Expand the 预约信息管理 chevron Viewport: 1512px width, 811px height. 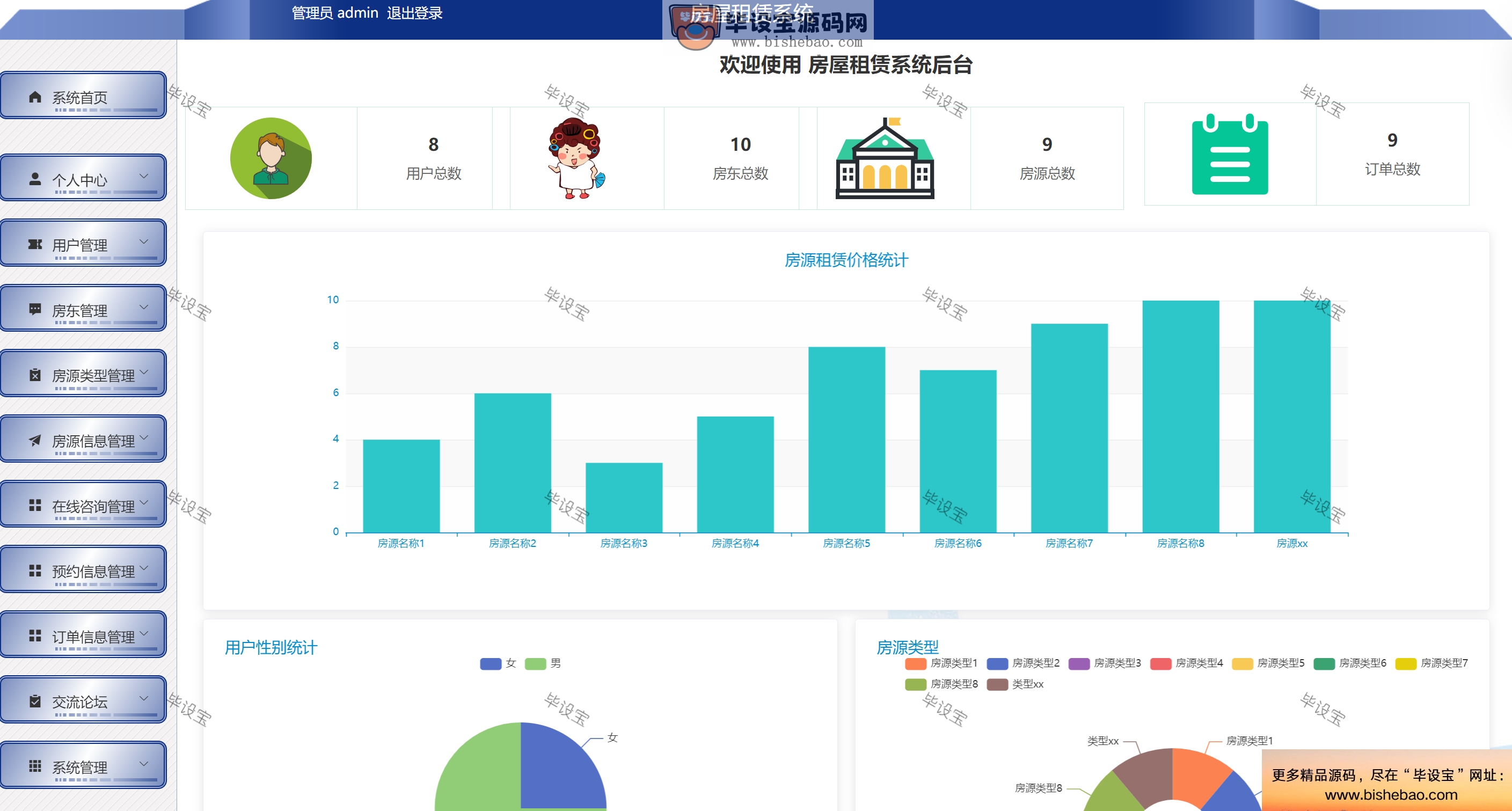pyautogui.click(x=144, y=568)
